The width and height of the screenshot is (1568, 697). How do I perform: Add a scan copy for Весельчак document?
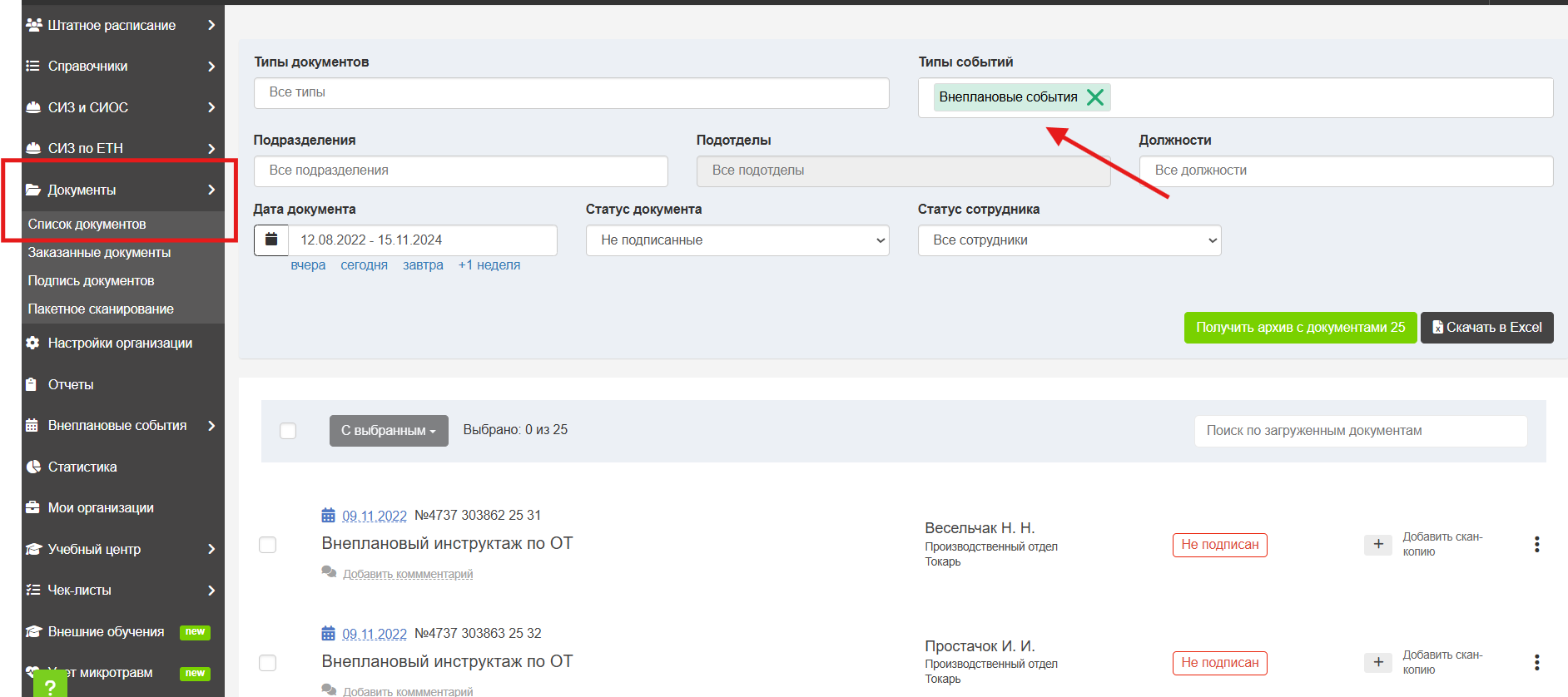(x=1378, y=544)
